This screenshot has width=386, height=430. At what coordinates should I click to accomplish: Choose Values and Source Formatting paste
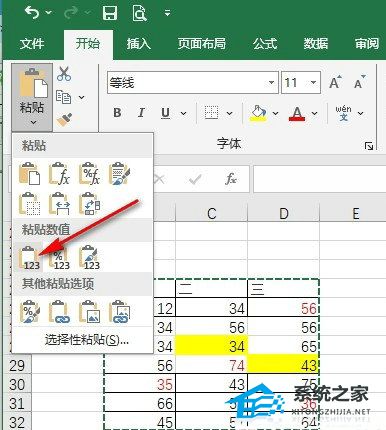tap(89, 257)
